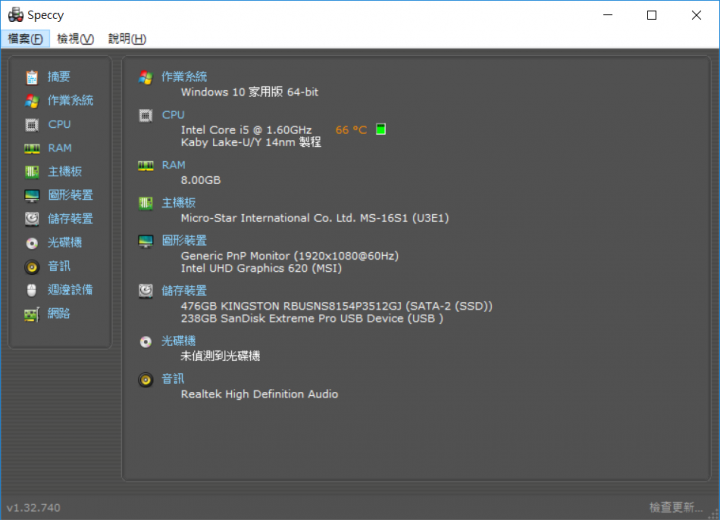Image resolution: width=720 pixels, height=520 pixels.
Task: Click the 儲存裝置 hard drive icon in sidebar
Action: click(32, 219)
